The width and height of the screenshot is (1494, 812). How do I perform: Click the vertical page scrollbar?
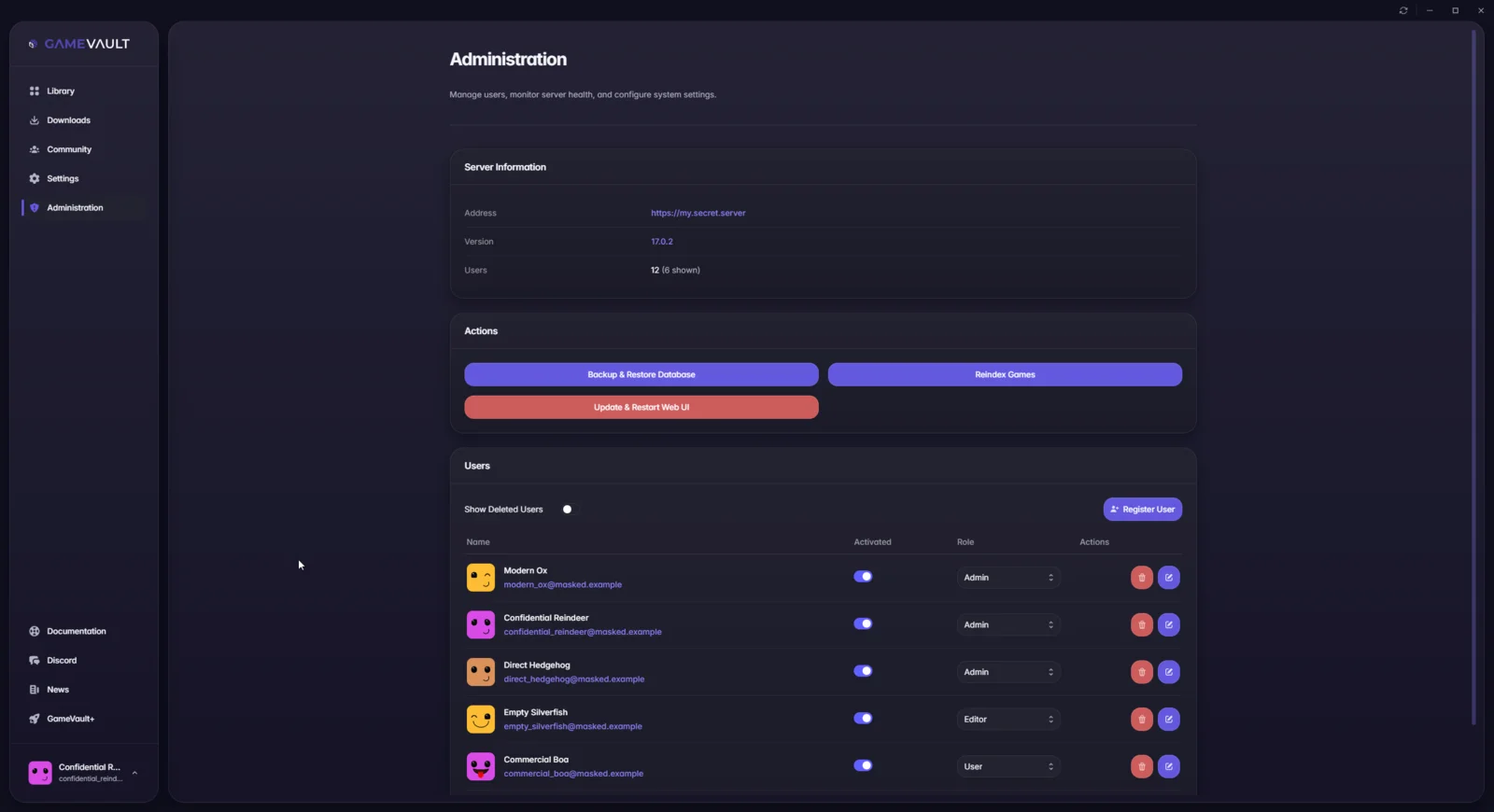(1473, 378)
